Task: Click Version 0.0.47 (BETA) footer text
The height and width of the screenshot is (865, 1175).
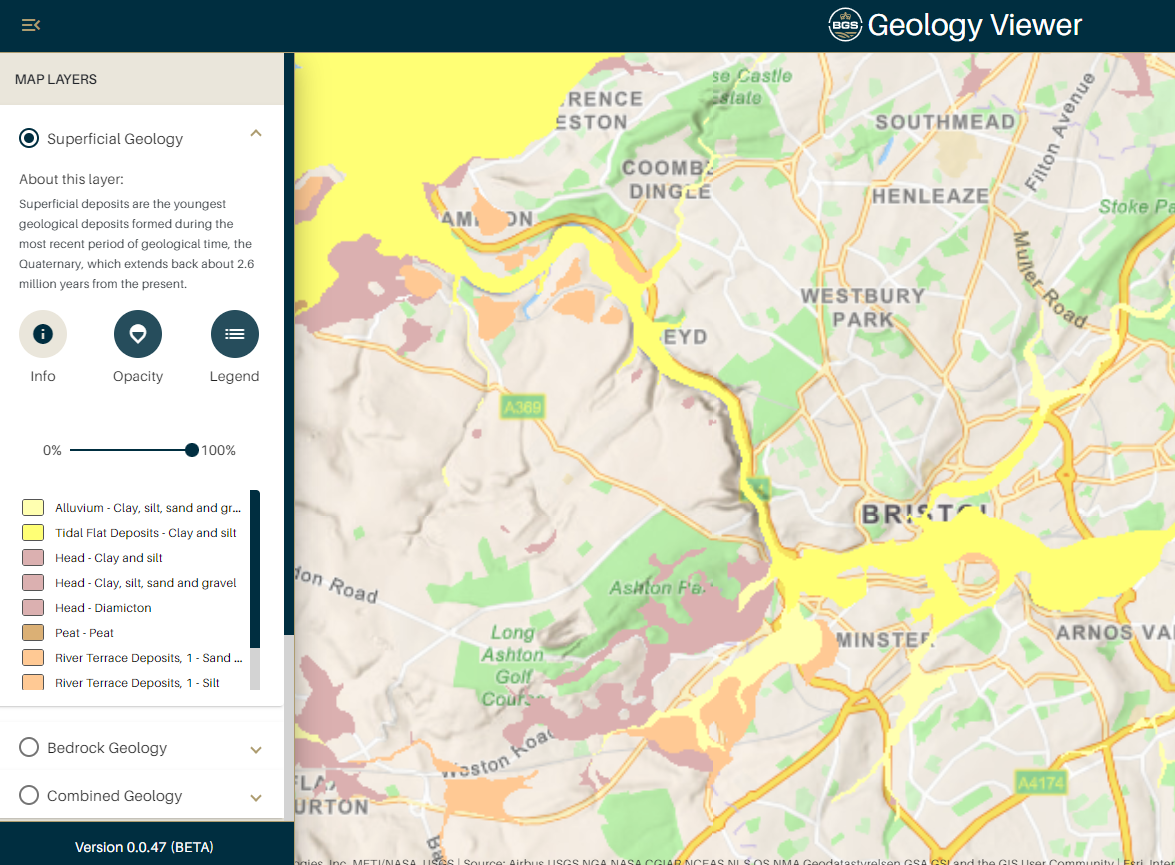Action: pos(144,847)
